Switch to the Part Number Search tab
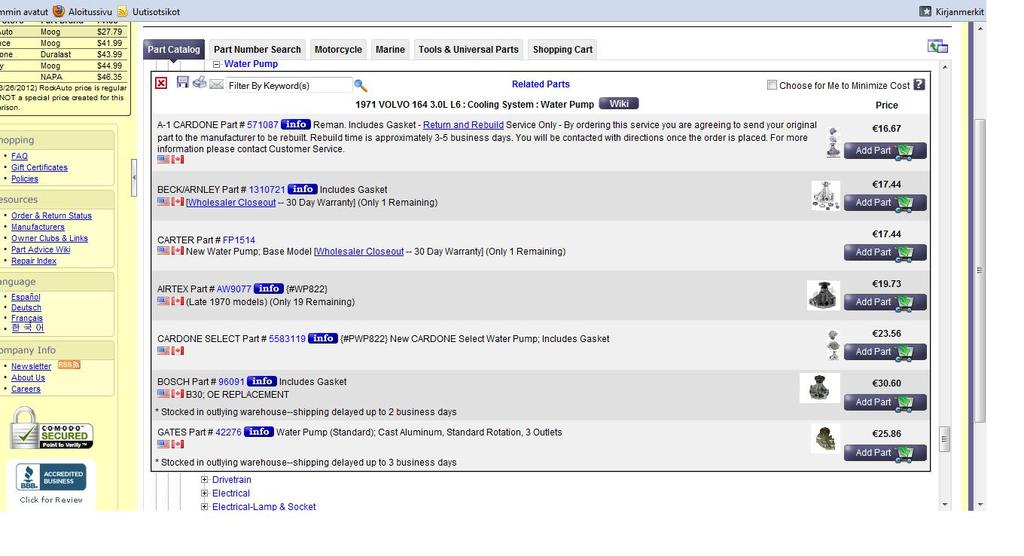Image resolution: width=1024 pixels, height=556 pixels. tap(257, 49)
